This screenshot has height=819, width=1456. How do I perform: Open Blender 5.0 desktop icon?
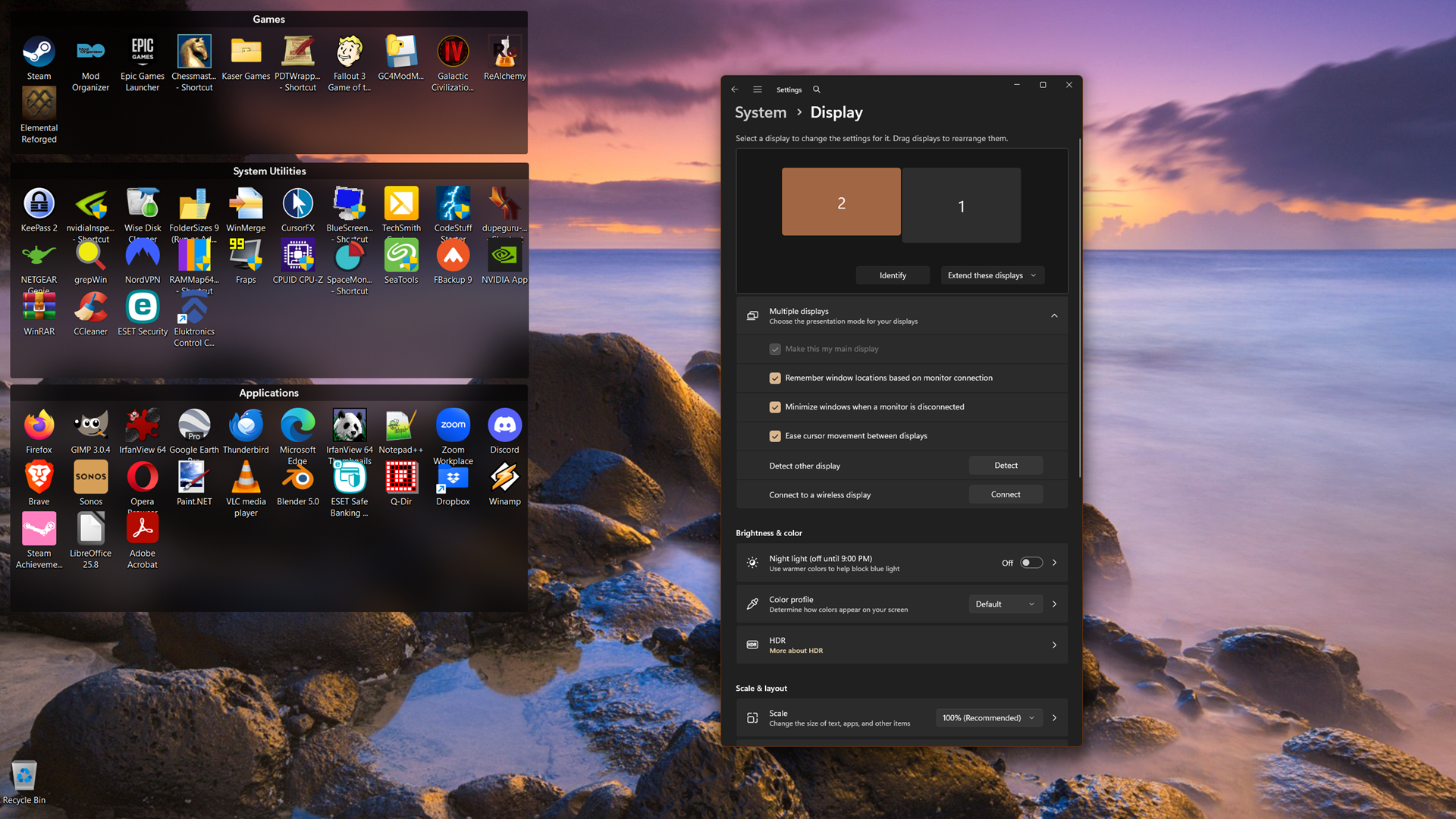(x=297, y=479)
